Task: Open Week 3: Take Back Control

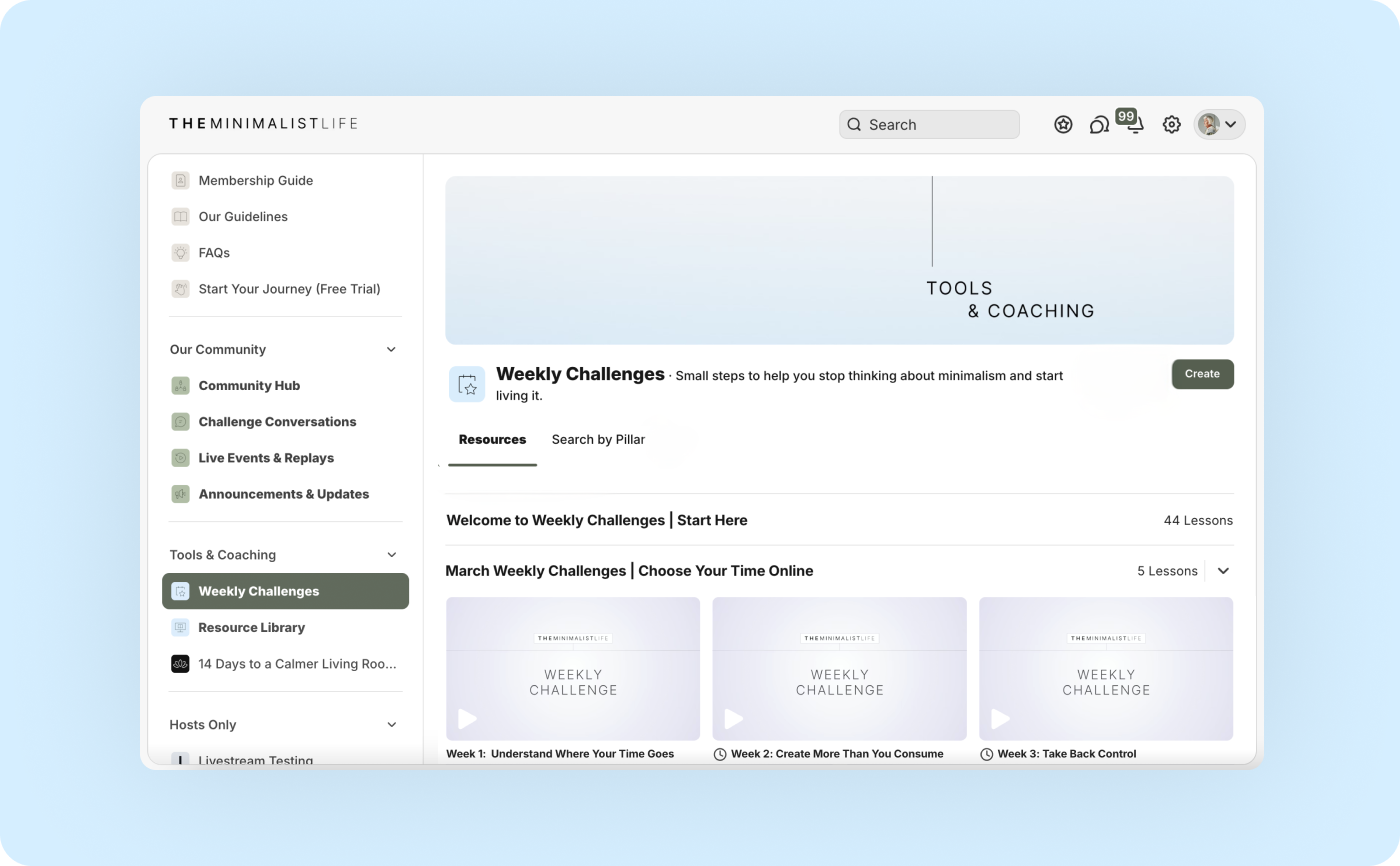Action: pos(1067,754)
